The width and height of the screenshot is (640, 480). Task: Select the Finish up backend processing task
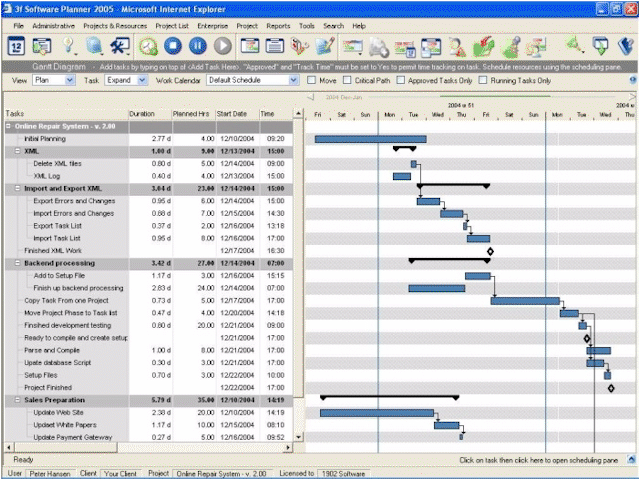pyautogui.click(x=149, y=288)
